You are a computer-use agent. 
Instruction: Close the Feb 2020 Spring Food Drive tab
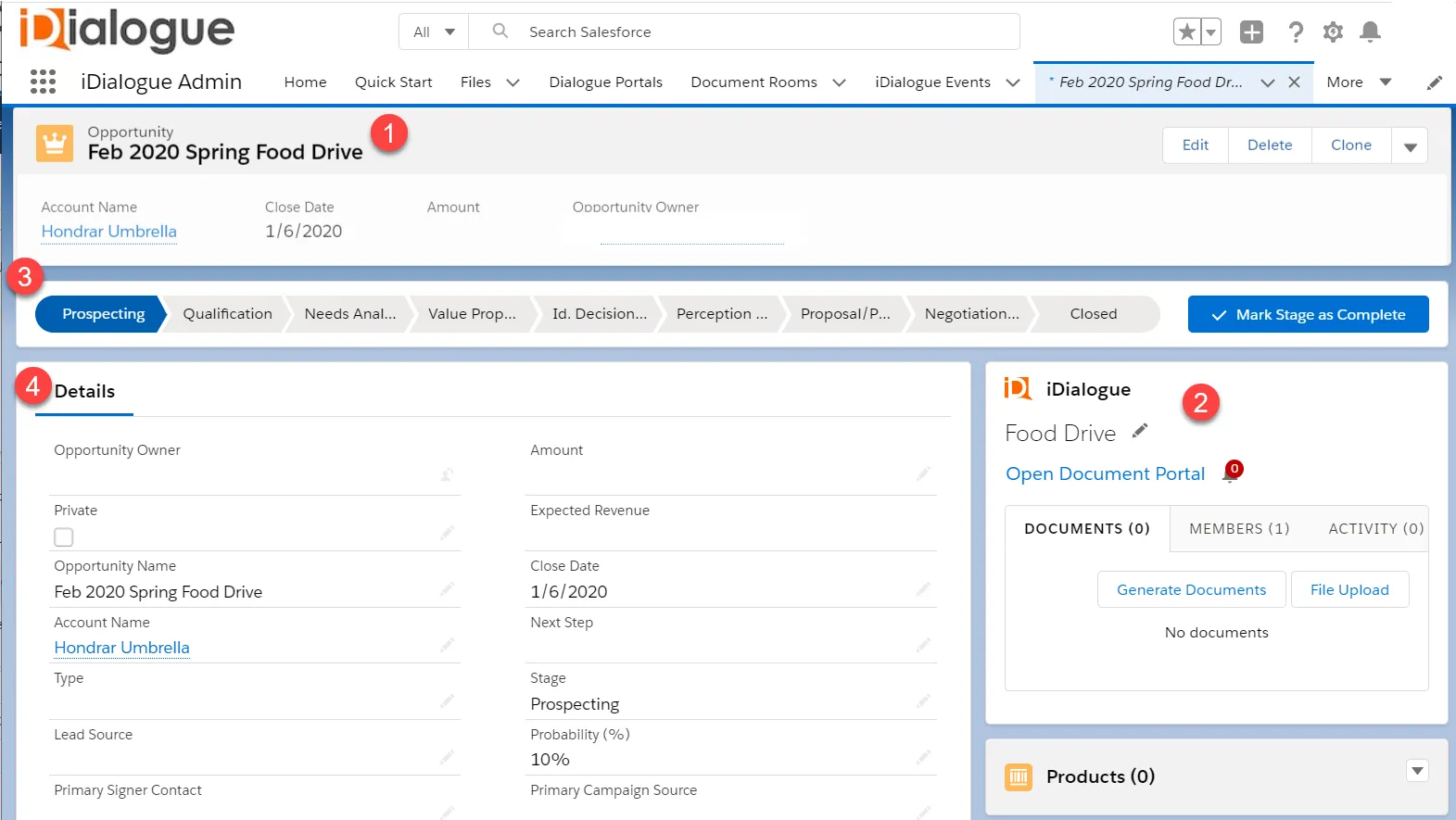tap(1294, 82)
